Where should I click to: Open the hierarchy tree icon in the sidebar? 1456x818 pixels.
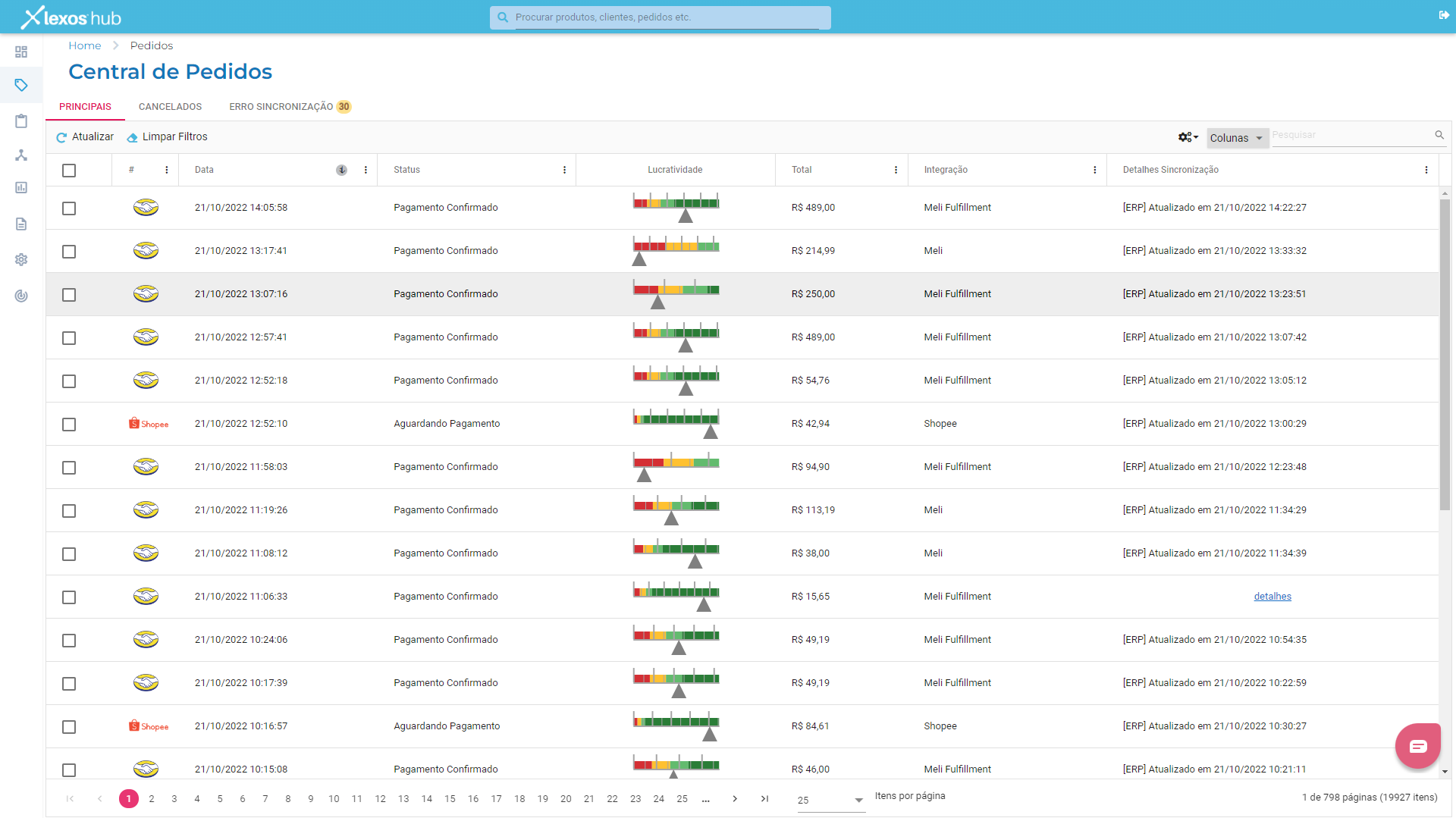pyautogui.click(x=21, y=155)
